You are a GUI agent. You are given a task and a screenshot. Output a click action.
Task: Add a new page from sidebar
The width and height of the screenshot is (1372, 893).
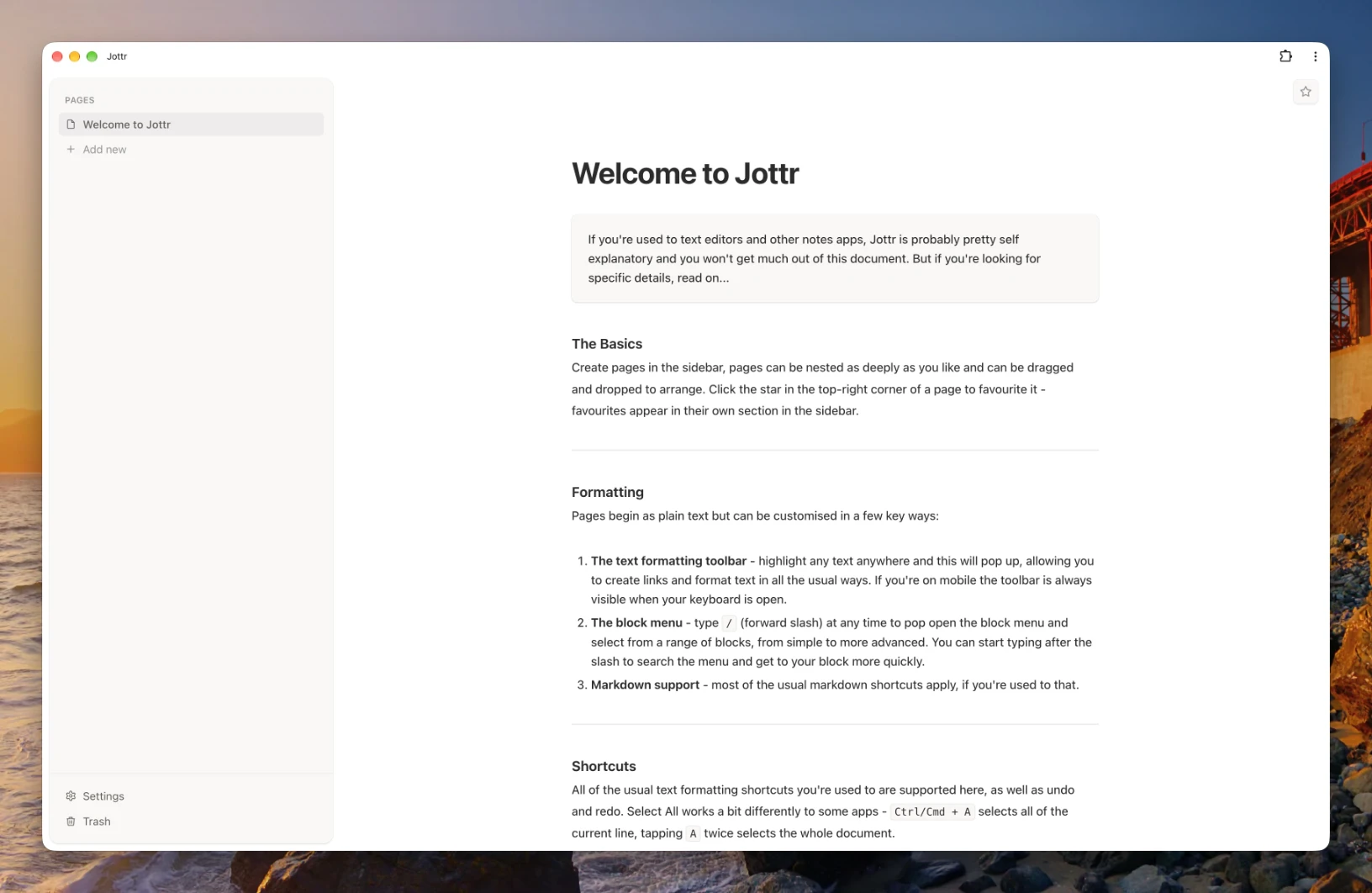point(191,149)
